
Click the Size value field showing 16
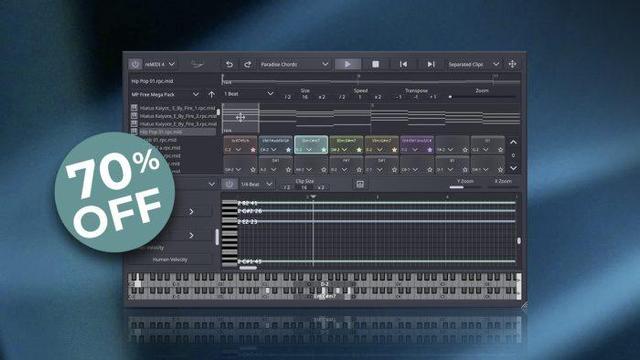(305, 97)
